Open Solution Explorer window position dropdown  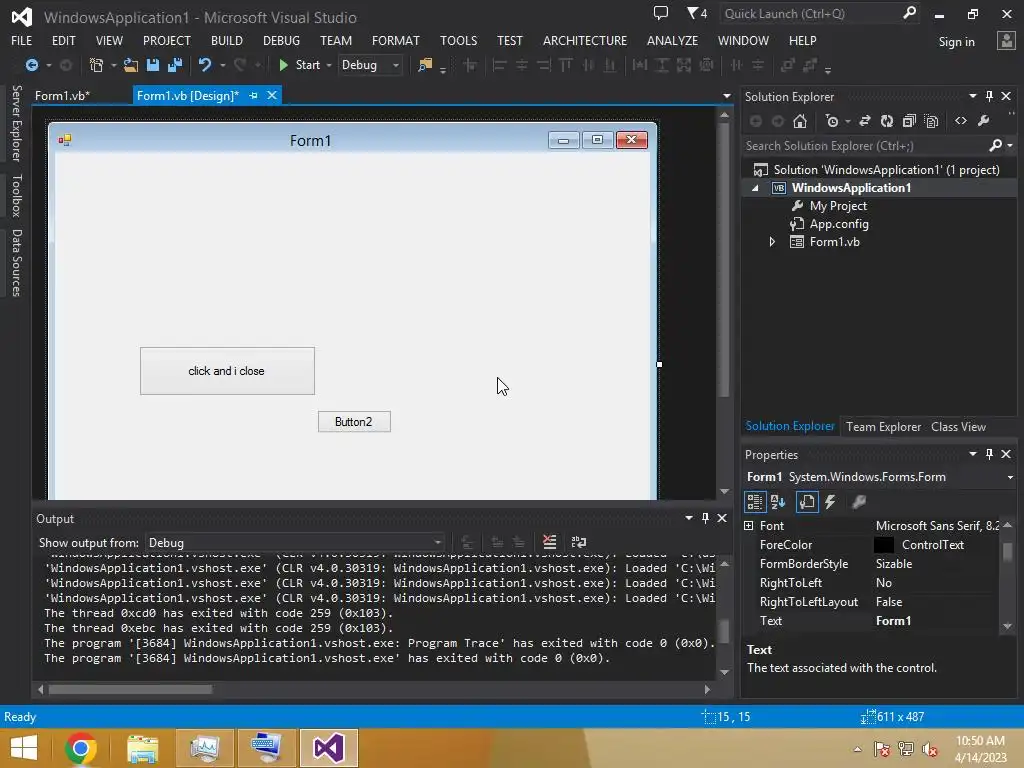[x=972, y=96]
